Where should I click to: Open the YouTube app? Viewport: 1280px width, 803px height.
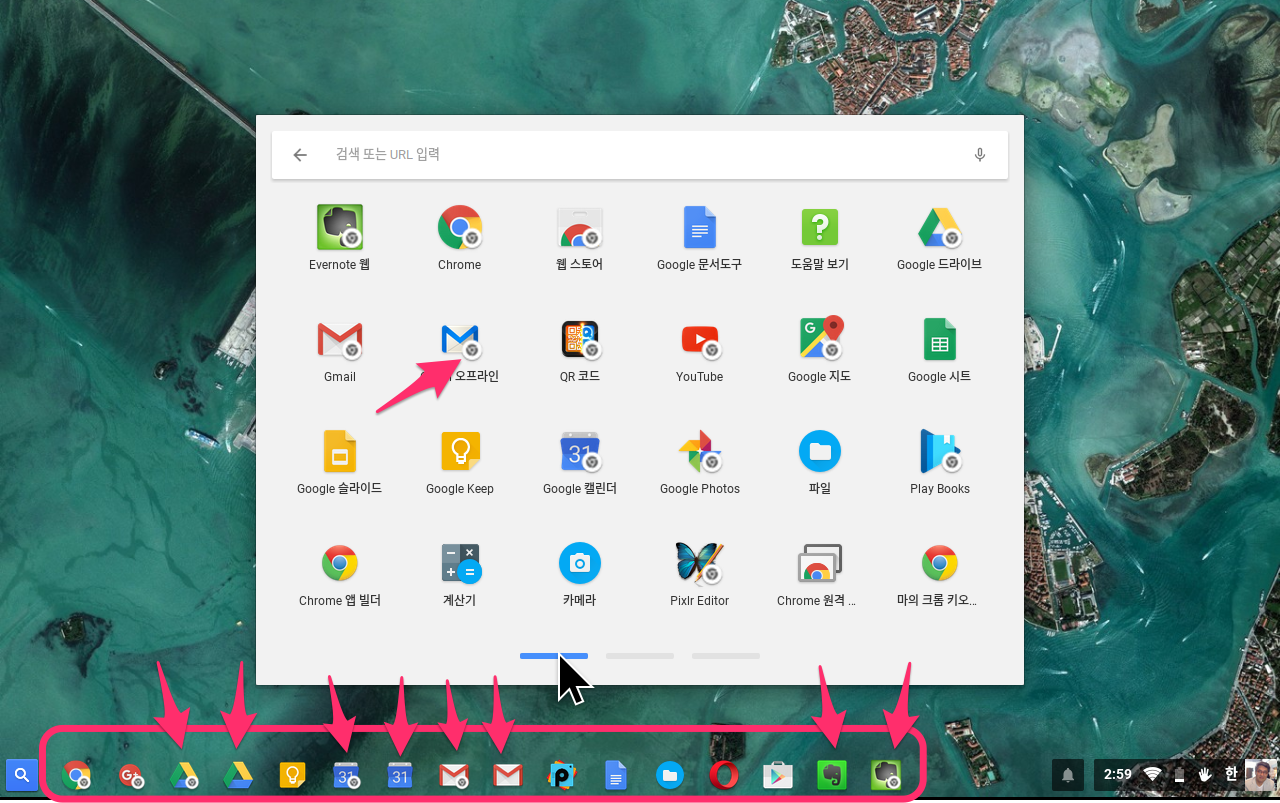tap(700, 350)
